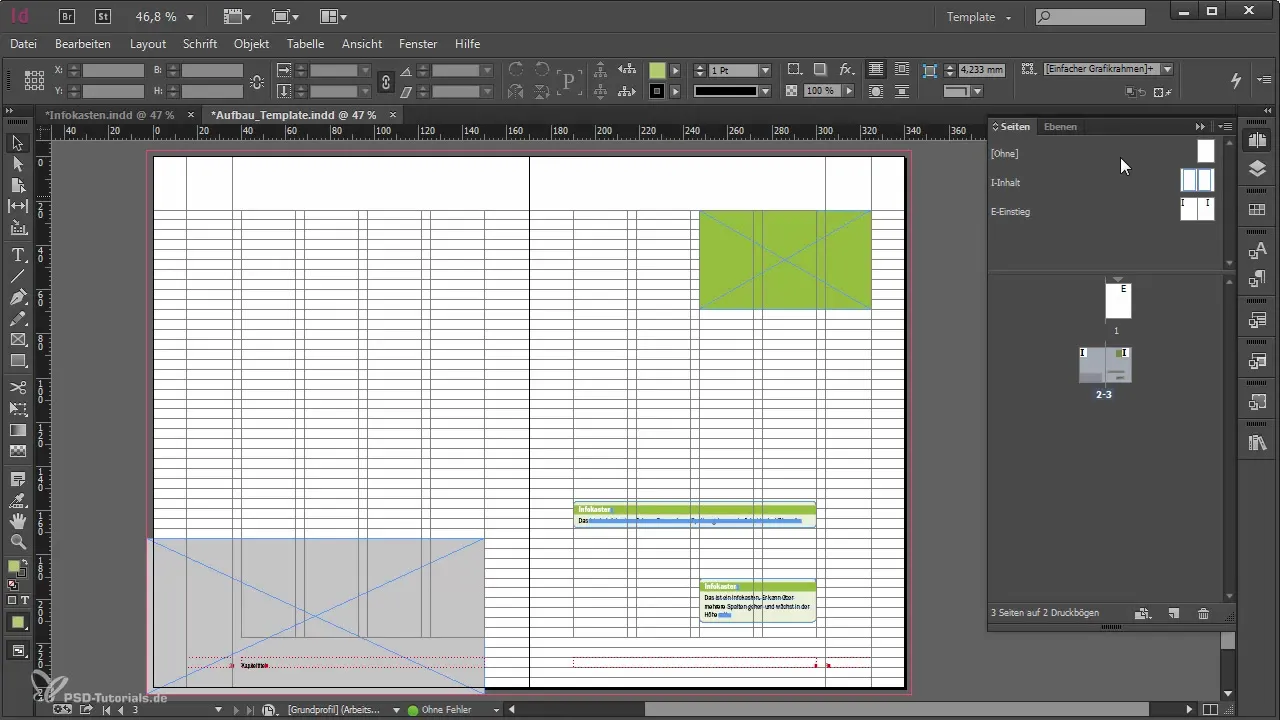The image size is (1280, 720).
Task: Go to last page arrow
Action: coord(251,710)
